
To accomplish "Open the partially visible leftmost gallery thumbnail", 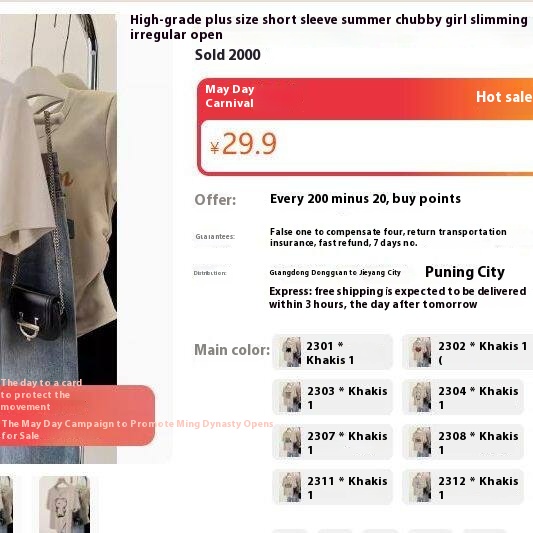I will pyautogui.click(x=6, y=504).
